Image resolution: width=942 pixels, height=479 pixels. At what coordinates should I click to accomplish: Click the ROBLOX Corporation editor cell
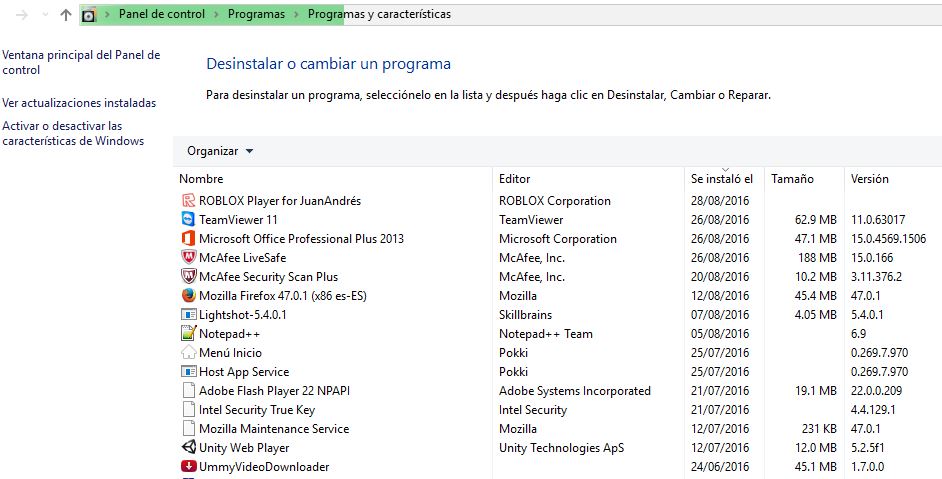tap(555, 201)
